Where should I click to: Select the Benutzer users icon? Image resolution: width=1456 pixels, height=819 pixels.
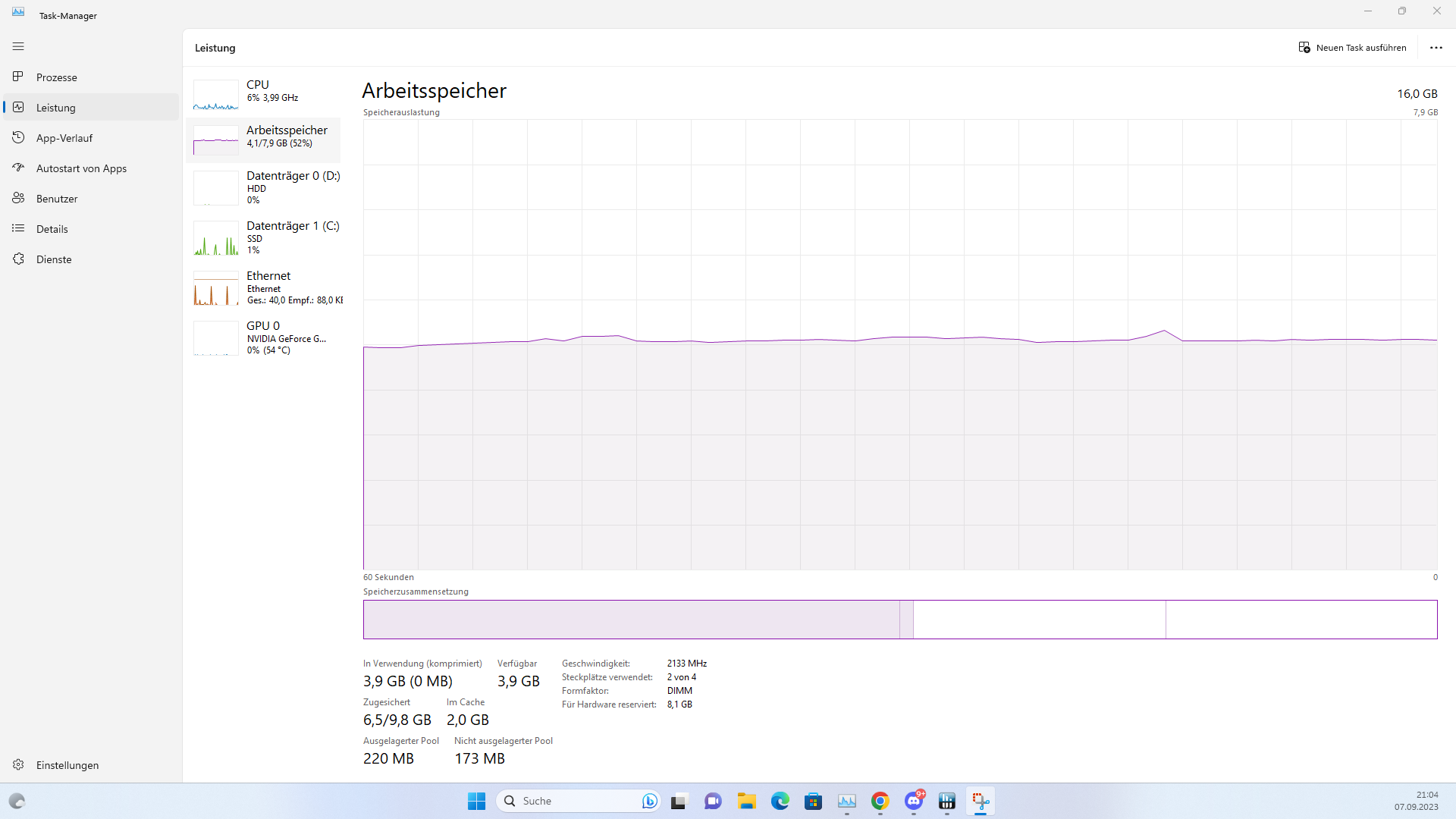[x=18, y=198]
